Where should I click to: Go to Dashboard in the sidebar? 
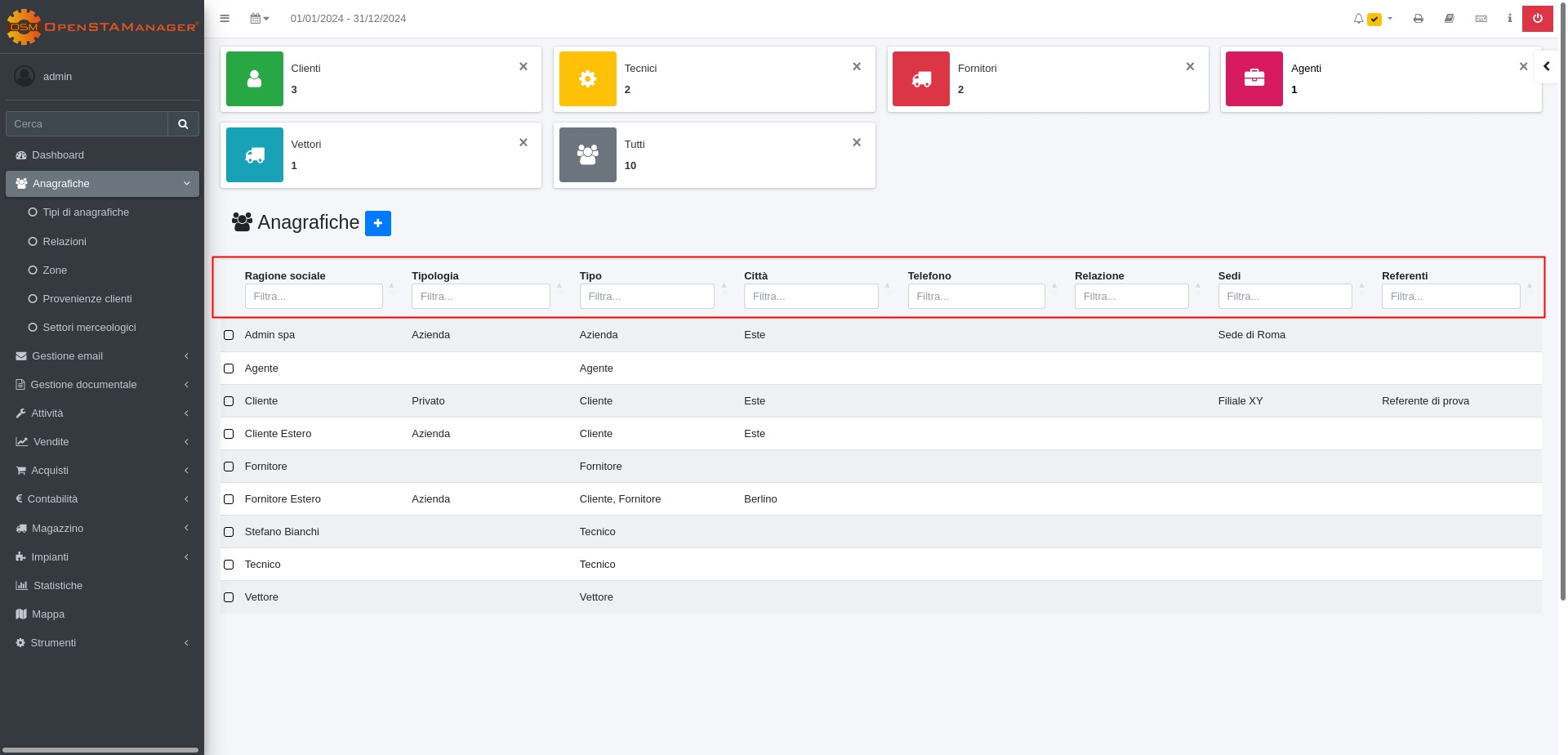pyautogui.click(x=58, y=155)
